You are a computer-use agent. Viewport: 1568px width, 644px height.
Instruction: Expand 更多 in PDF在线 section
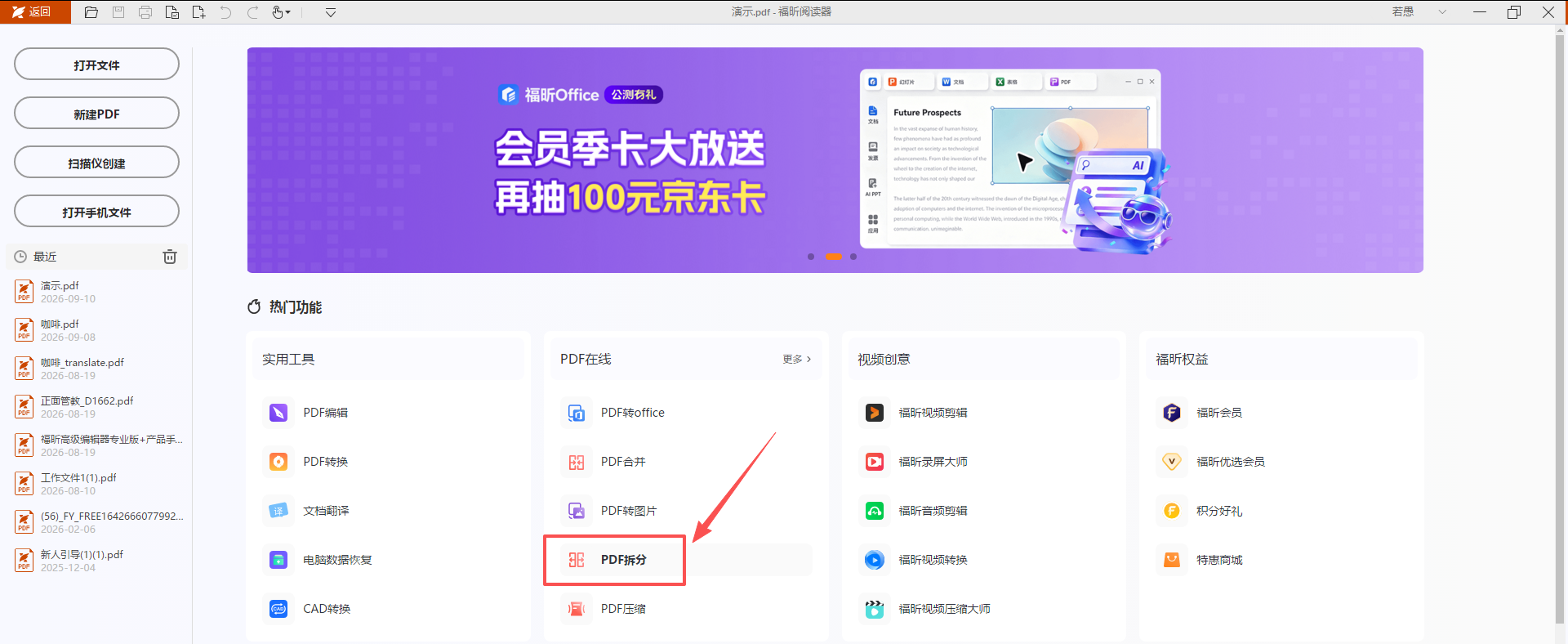pyautogui.click(x=796, y=359)
